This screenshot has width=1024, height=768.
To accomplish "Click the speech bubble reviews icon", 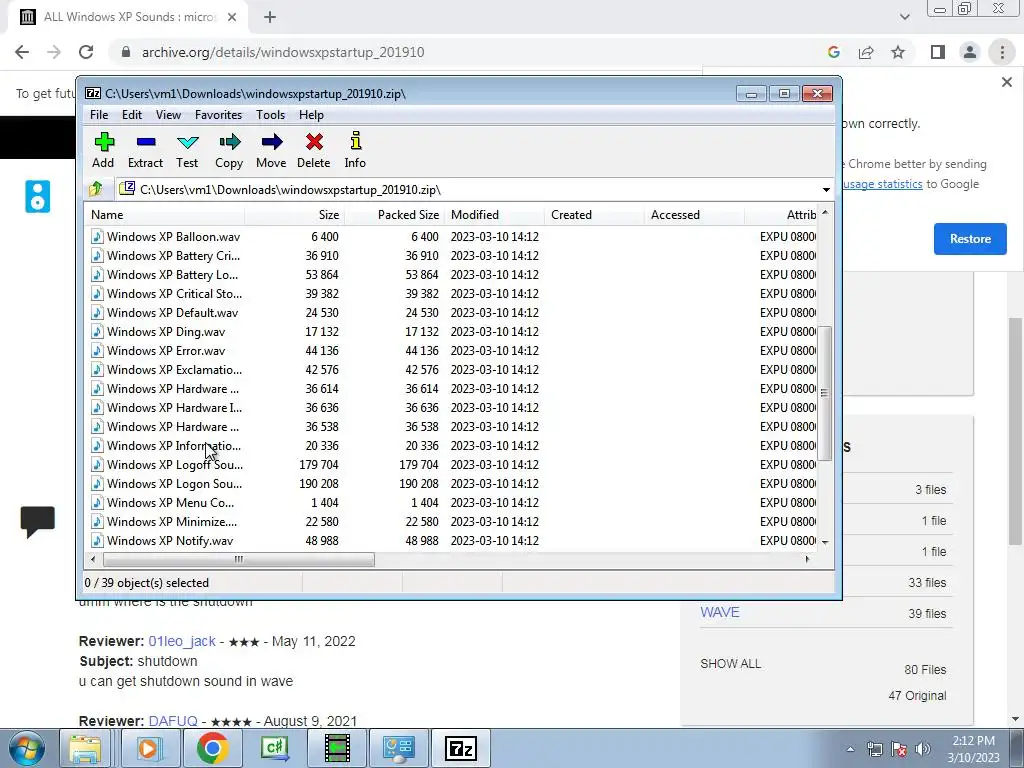I will point(37,521).
